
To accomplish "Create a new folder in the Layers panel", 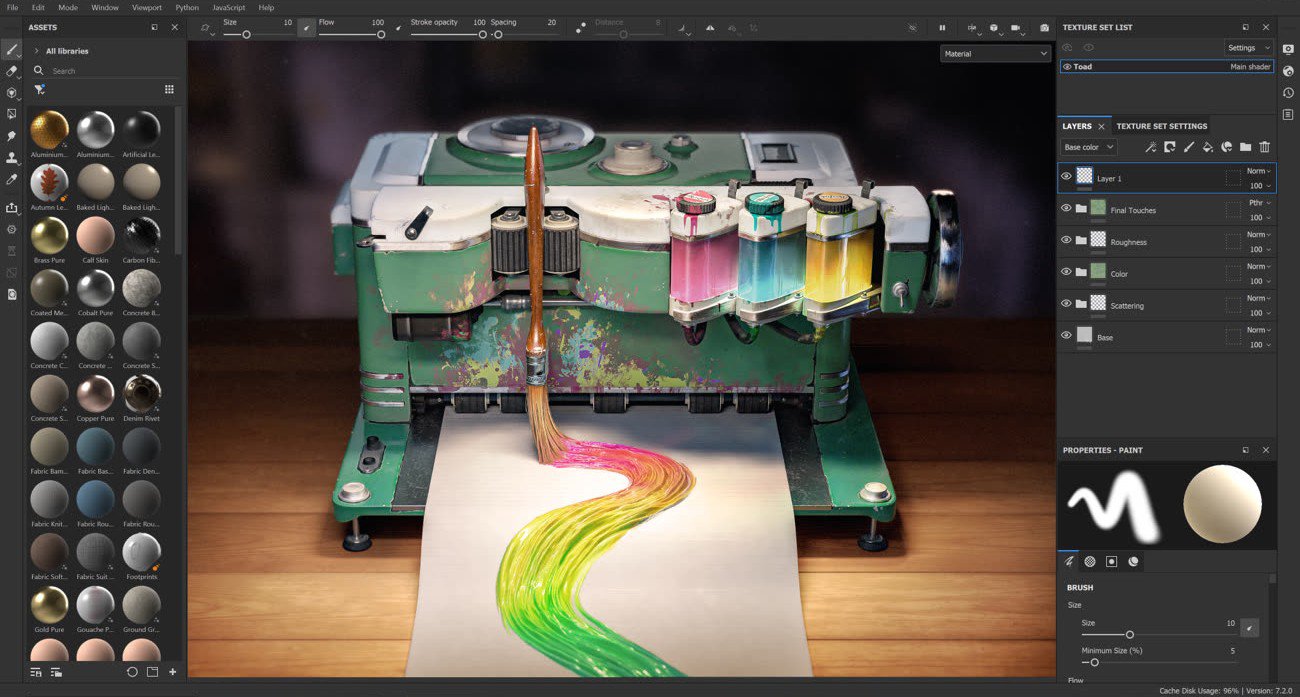I will [x=1245, y=147].
